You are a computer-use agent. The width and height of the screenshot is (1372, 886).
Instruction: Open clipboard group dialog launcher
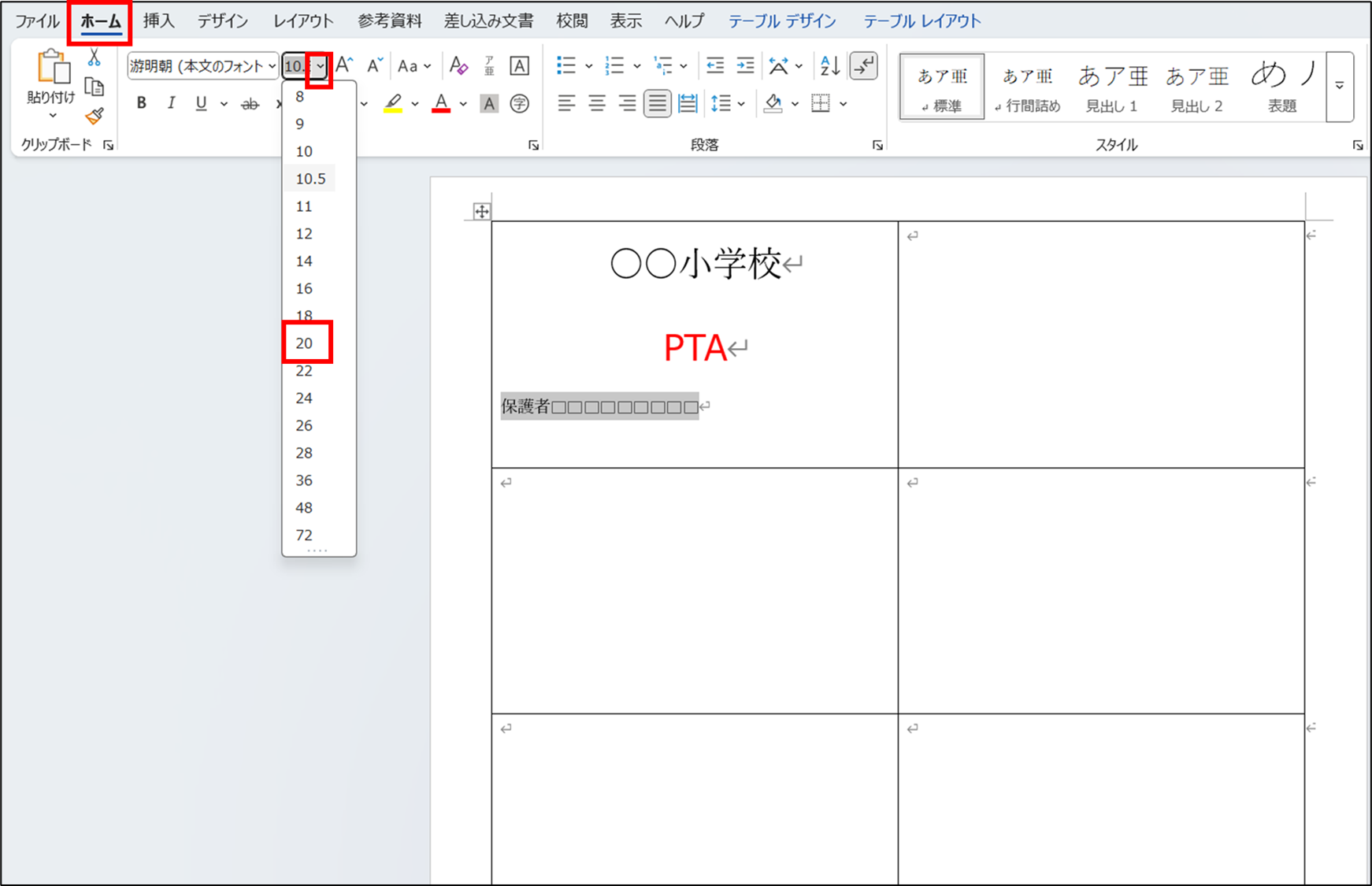(x=109, y=145)
